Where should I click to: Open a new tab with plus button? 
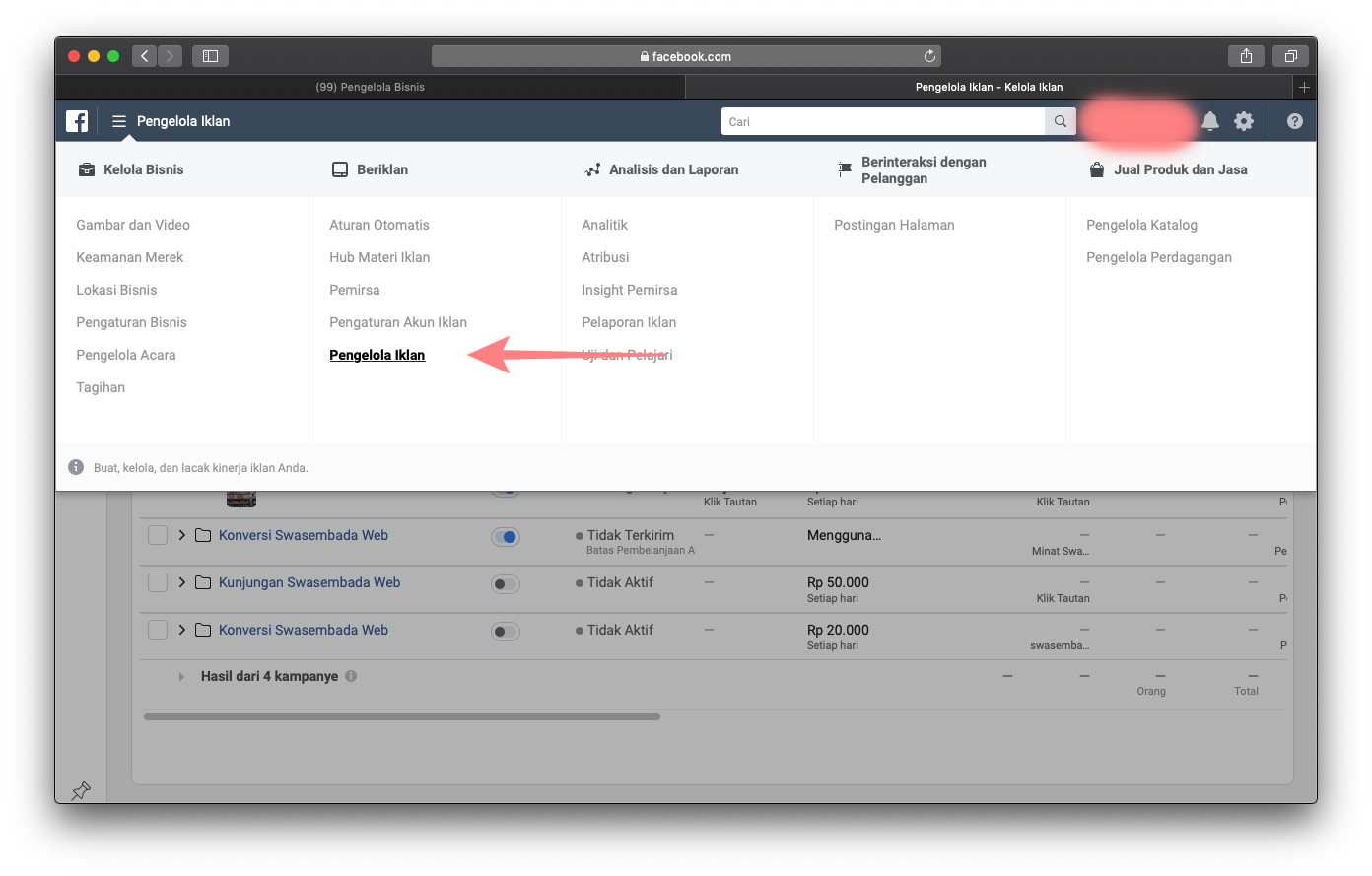point(1304,87)
